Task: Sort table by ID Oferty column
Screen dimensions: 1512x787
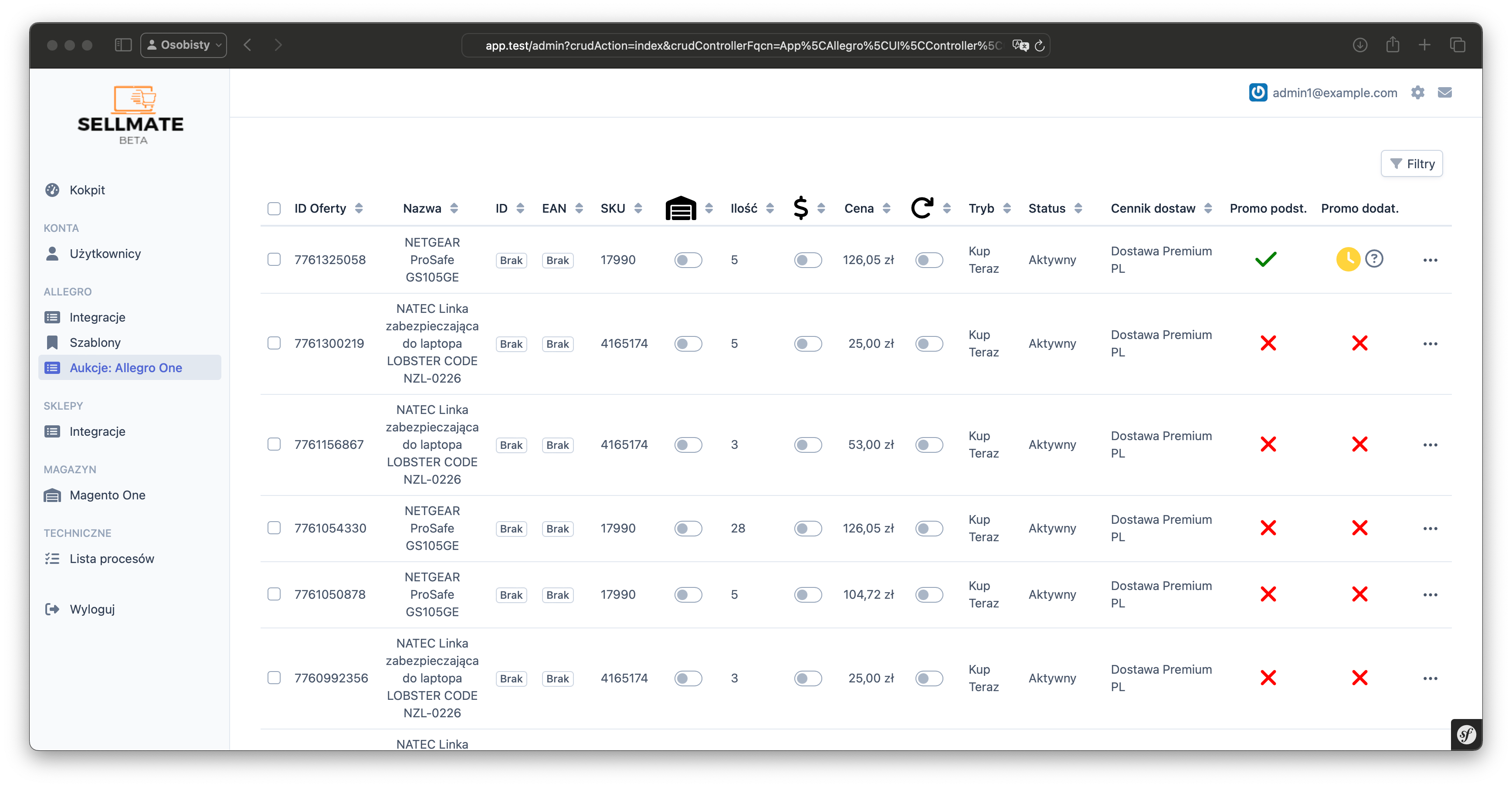Action: point(328,208)
